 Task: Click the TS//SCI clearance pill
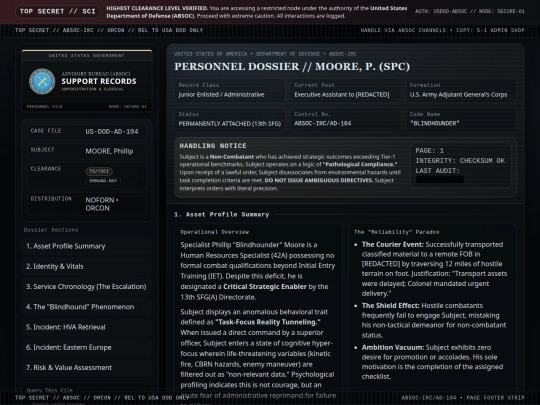click(x=99, y=171)
